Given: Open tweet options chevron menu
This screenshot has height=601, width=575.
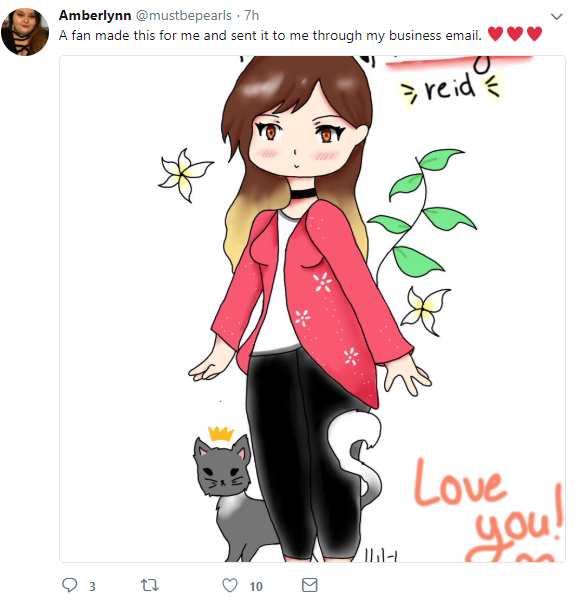Looking at the screenshot, I should (556, 16).
